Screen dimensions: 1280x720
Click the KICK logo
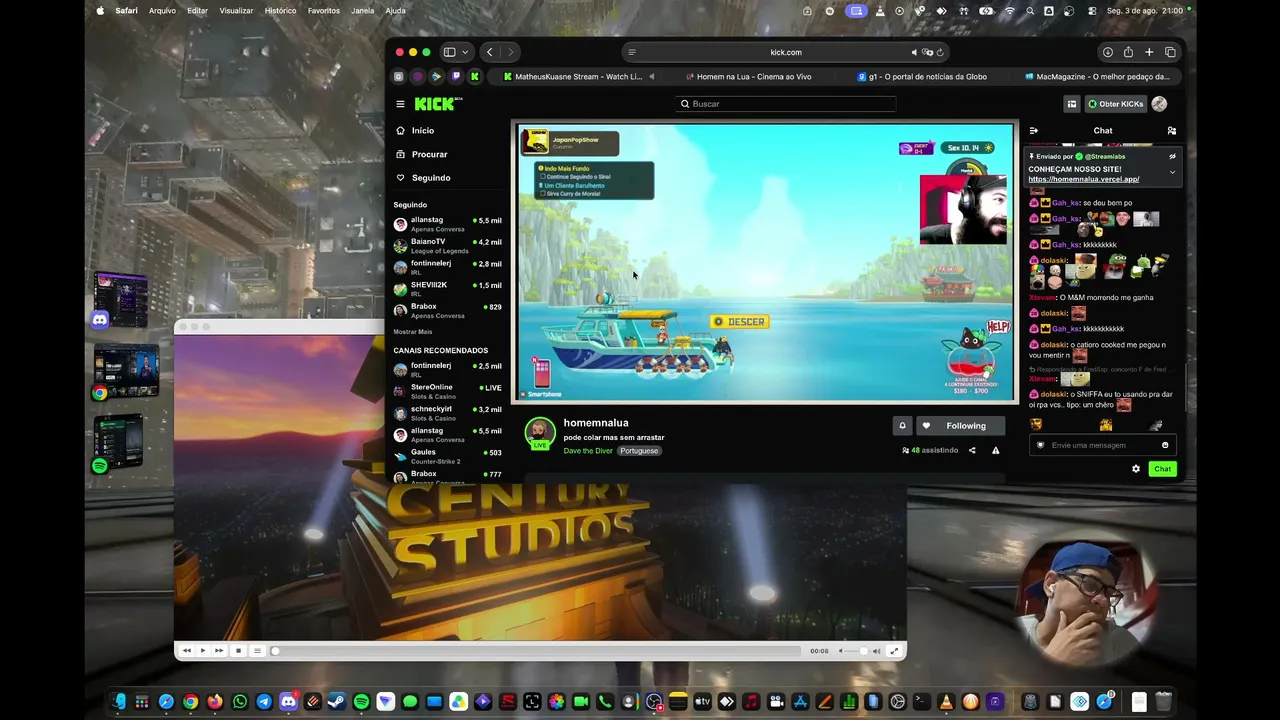pos(437,104)
